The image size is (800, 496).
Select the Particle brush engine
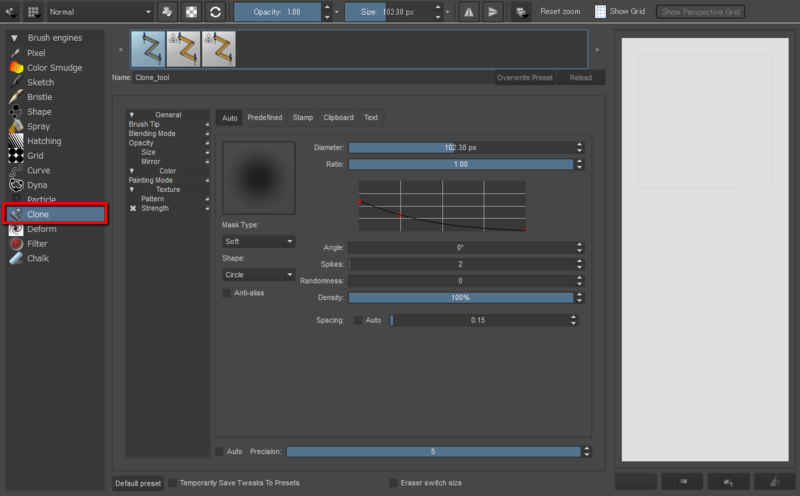pos(41,199)
